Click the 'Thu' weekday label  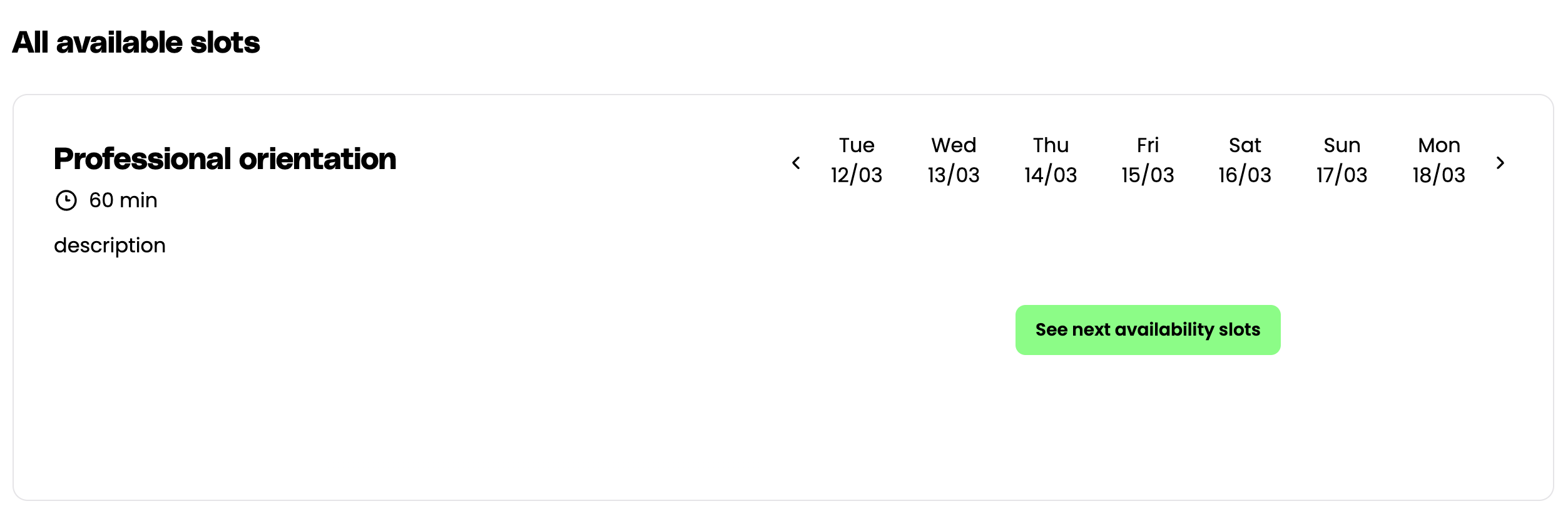[x=1051, y=145]
